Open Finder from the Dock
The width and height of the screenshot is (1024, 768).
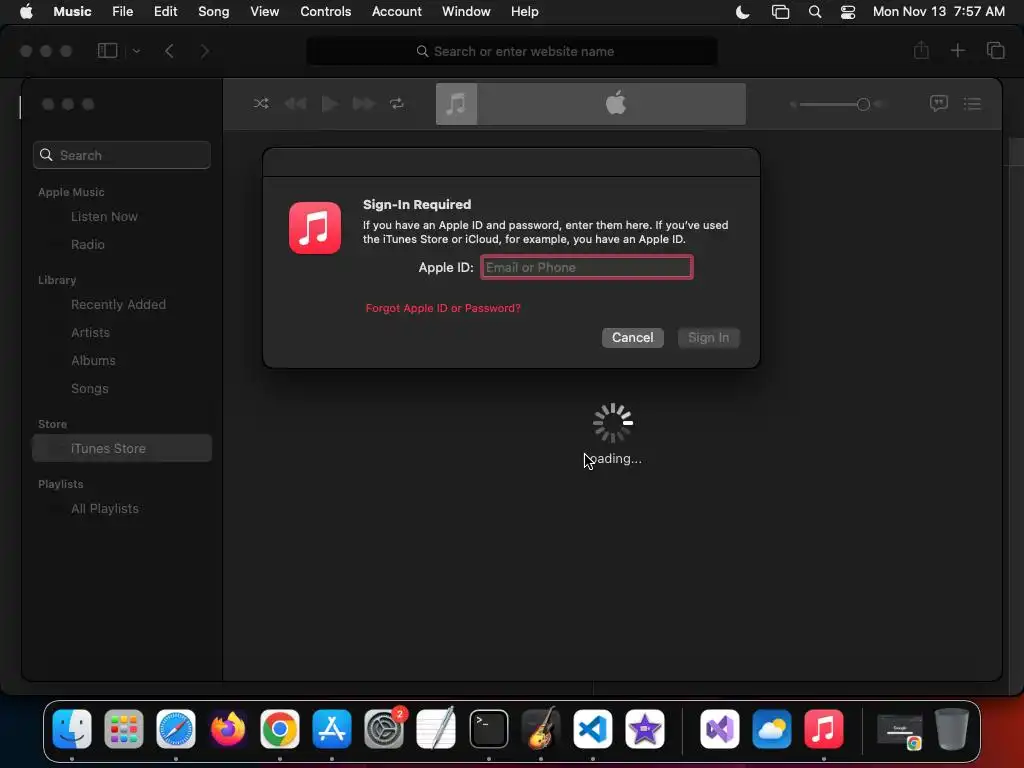coord(72,729)
